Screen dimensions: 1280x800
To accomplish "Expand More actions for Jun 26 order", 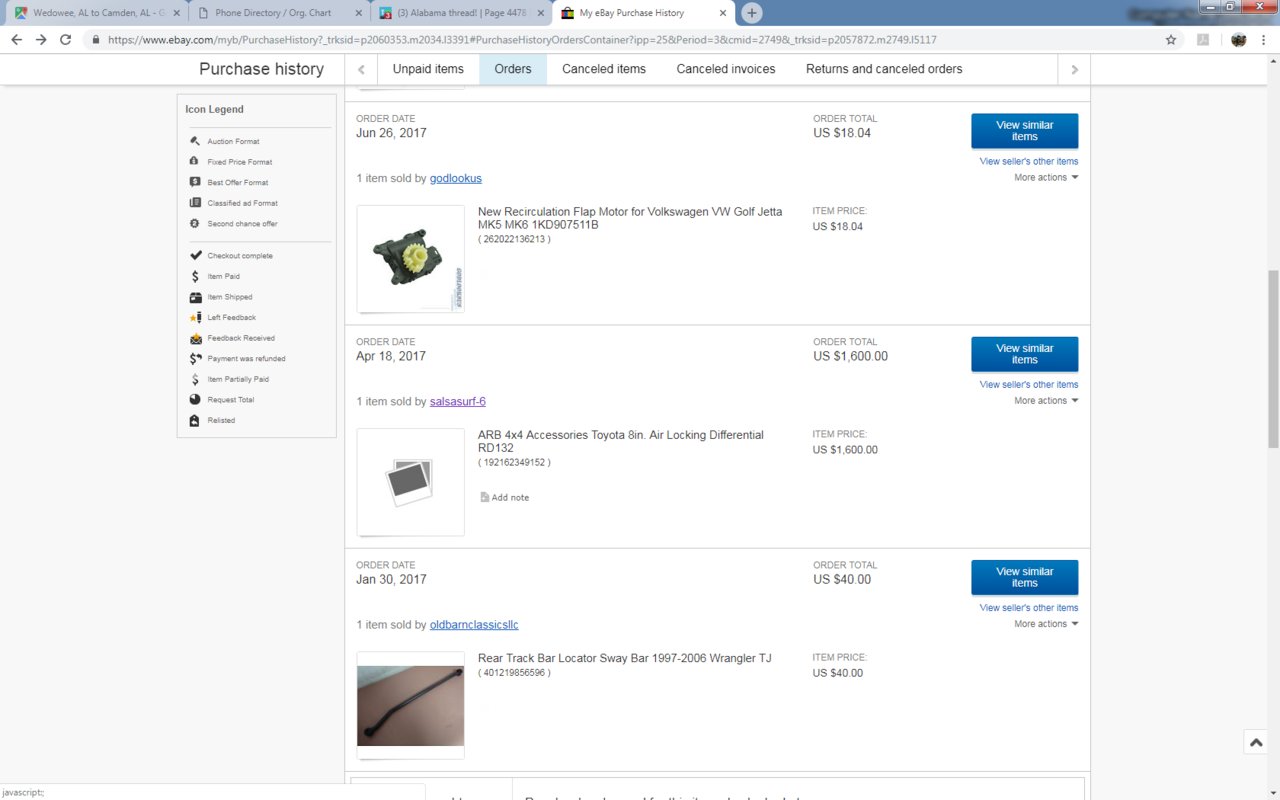I will [x=1046, y=177].
